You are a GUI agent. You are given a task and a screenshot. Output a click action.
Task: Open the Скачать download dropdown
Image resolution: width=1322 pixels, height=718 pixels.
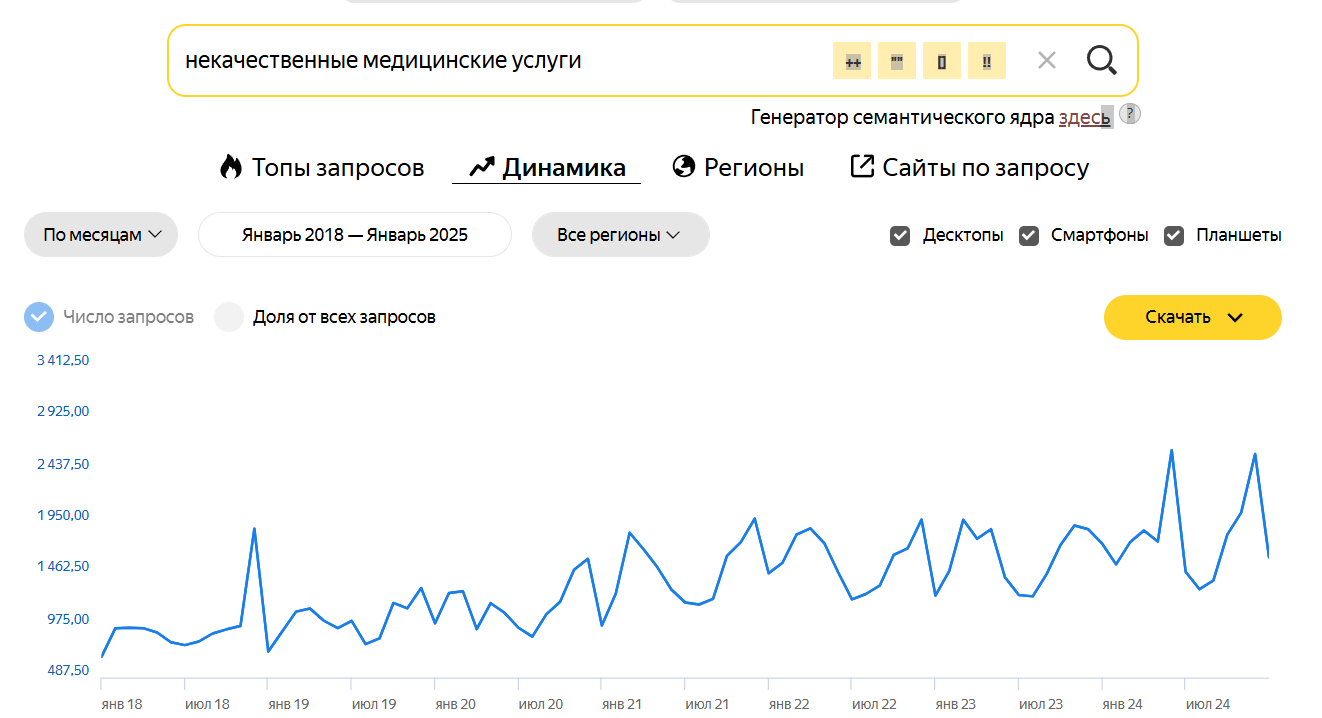point(1192,317)
